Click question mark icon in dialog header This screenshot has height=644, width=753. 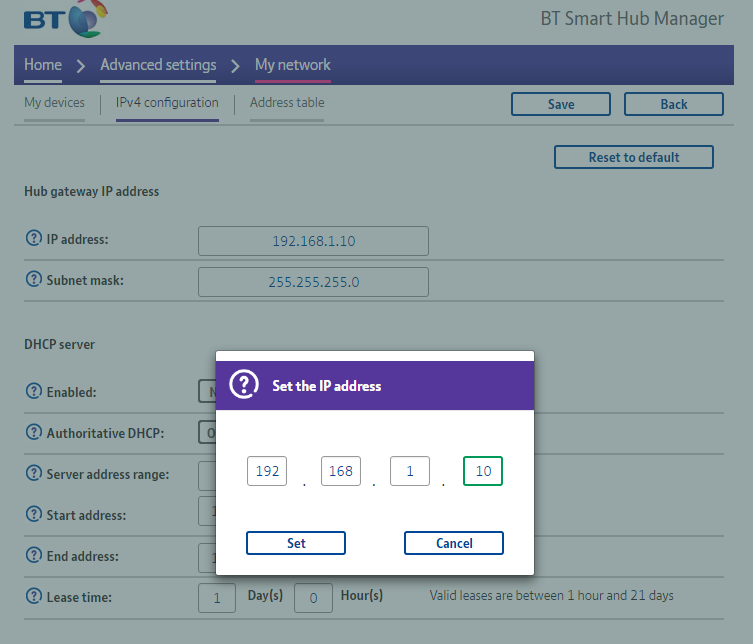point(244,385)
